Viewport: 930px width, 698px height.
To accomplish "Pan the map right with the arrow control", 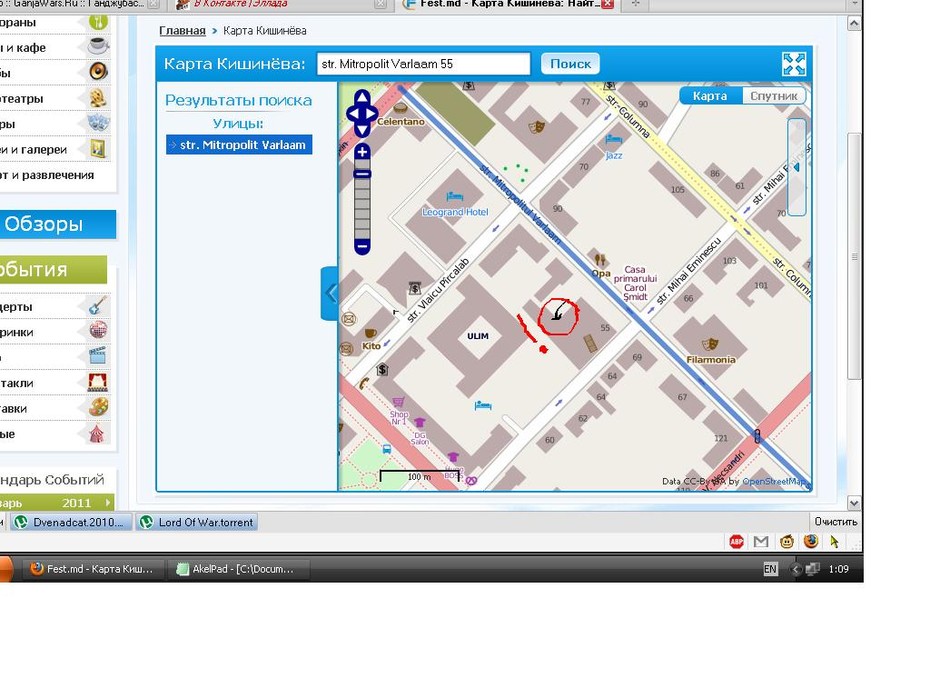I will 372,114.
